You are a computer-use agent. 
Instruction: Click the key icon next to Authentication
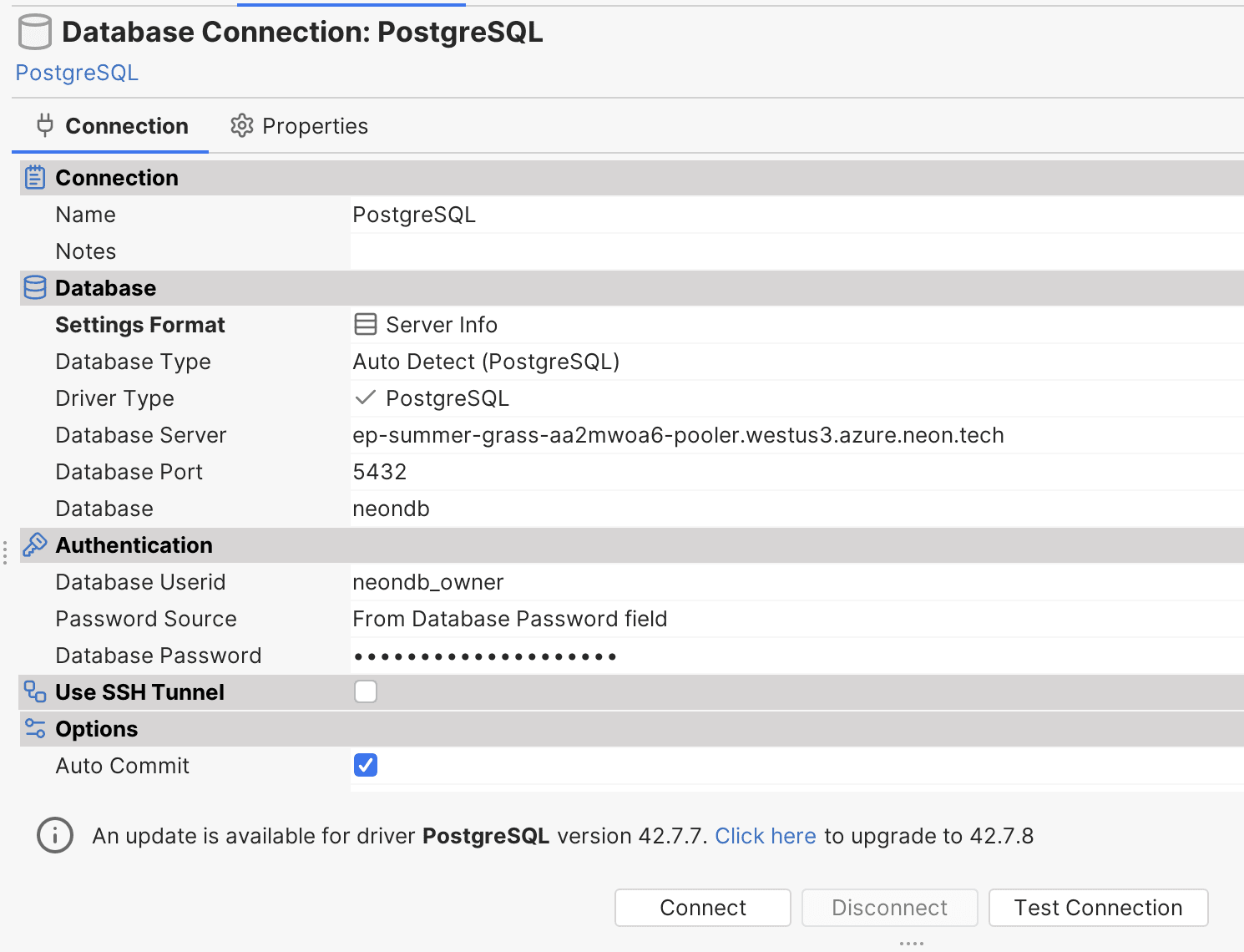(x=34, y=544)
